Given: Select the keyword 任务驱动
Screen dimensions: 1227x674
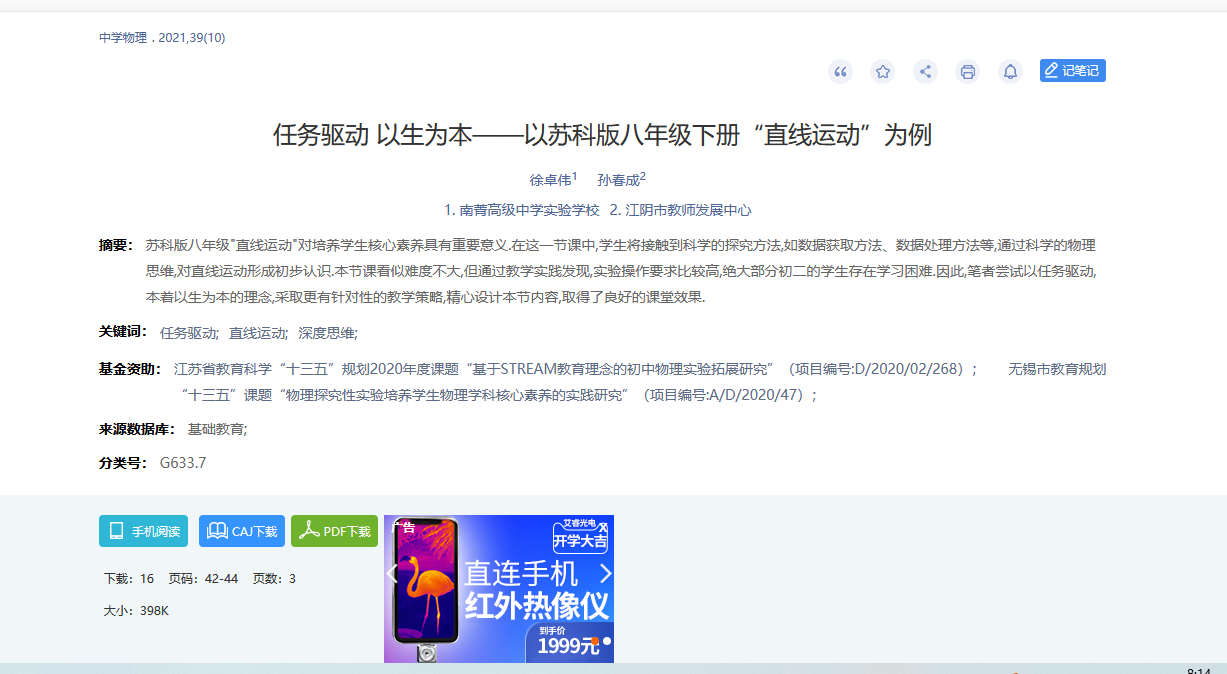Looking at the screenshot, I should click(x=188, y=333).
